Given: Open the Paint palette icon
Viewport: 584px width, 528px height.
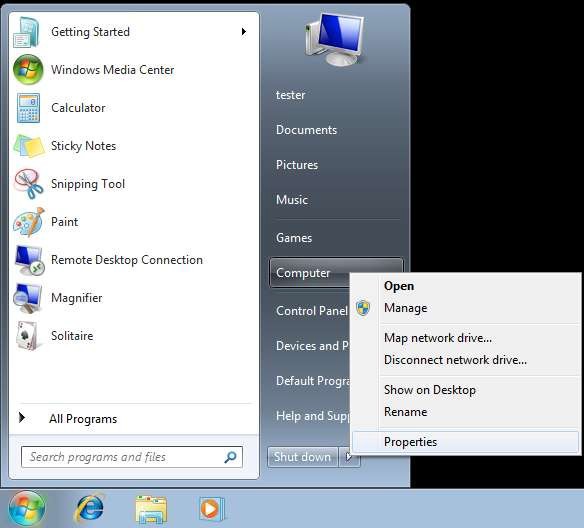Looking at the screenshot, I should (29, 222).
